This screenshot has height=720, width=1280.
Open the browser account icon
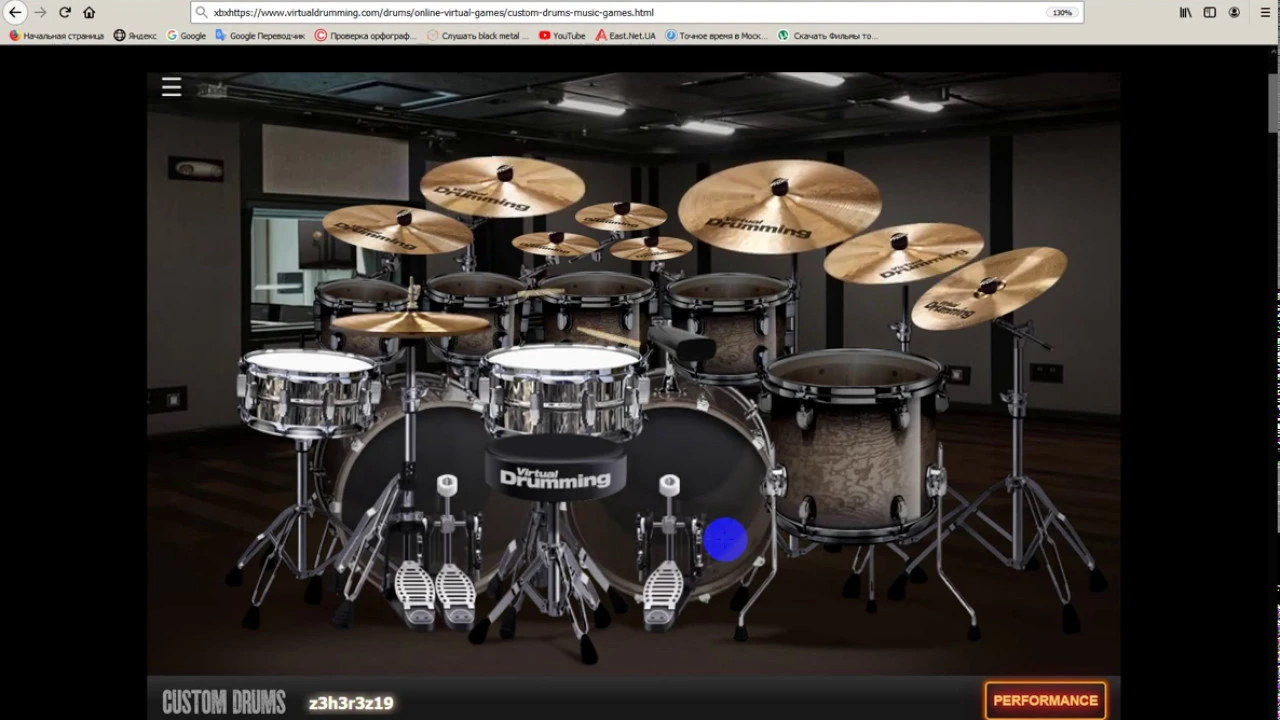[1234, 12]
